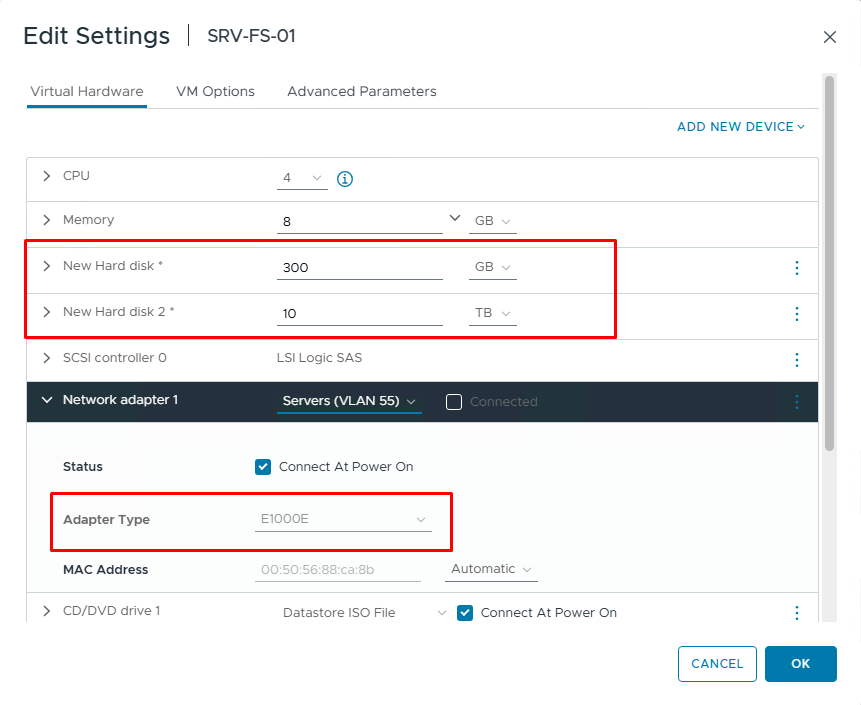This screenshot has width=861, height=705.
Task: Click the Cancel button
Action: (717, 664)
